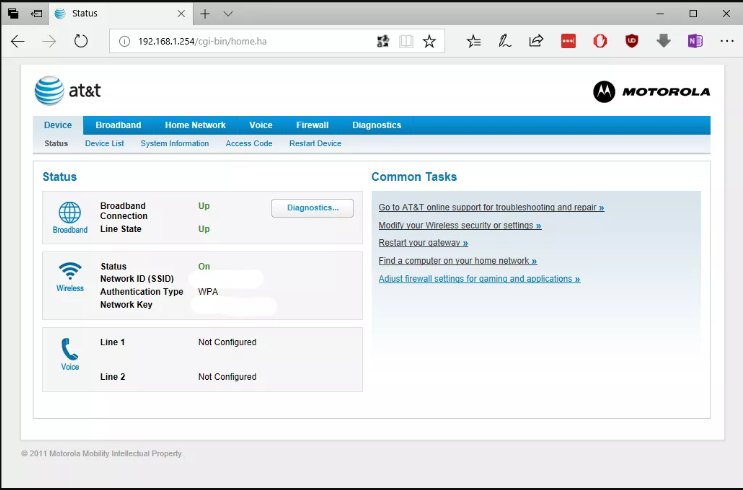
Task: Open Edge settings and more menu
Action: (727, 42)
